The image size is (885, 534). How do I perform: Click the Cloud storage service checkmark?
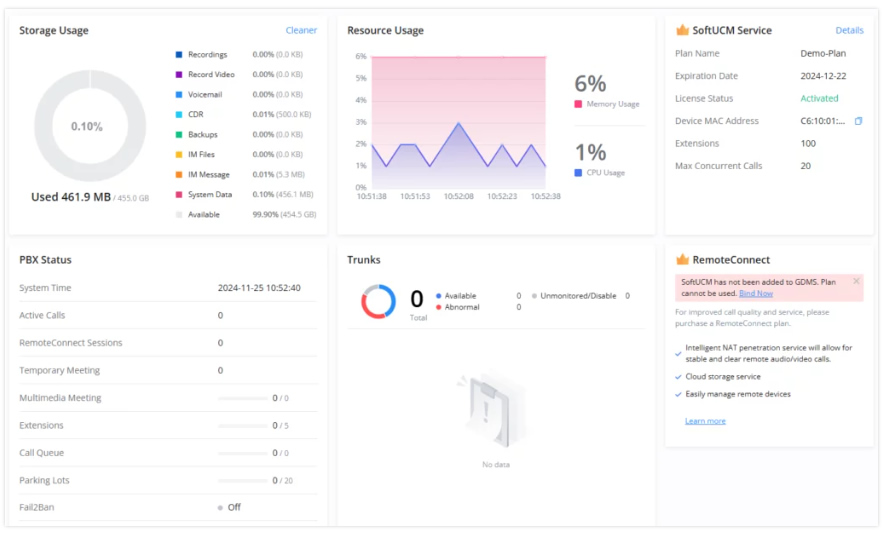[x=678, y=377]
